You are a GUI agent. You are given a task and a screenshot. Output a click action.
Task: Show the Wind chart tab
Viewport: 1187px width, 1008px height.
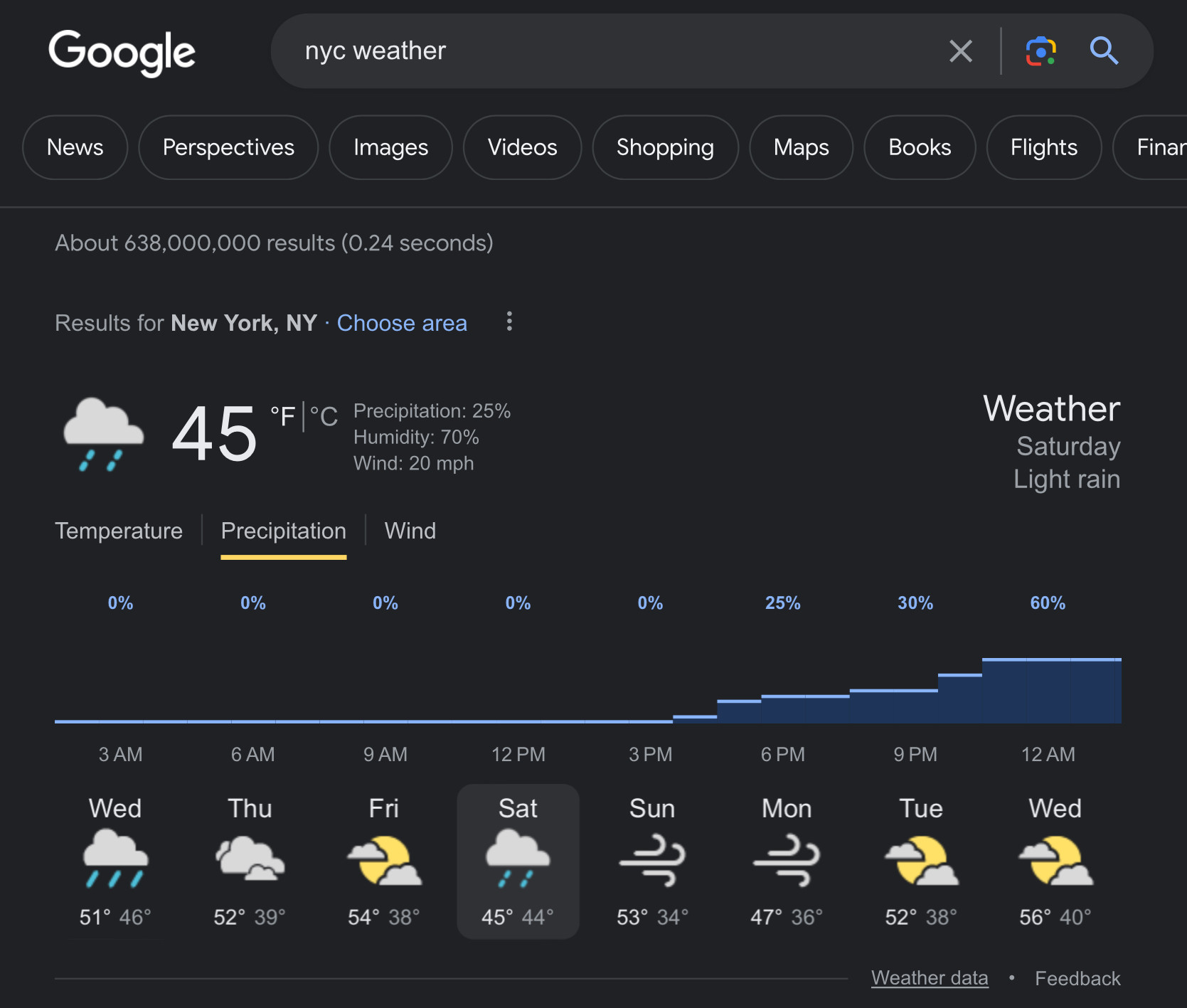coord(410,531)
